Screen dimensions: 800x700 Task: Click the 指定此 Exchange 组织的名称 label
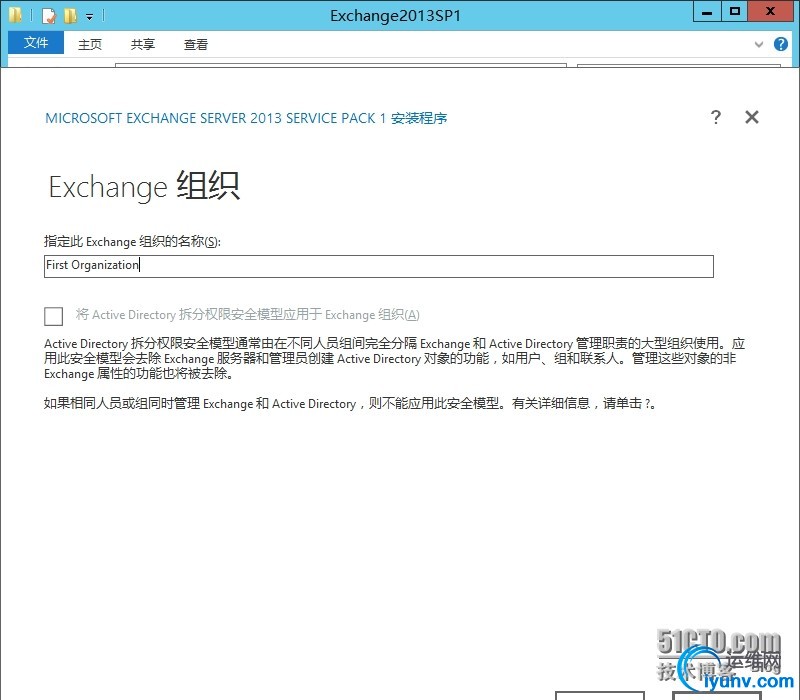coord(132,241)
